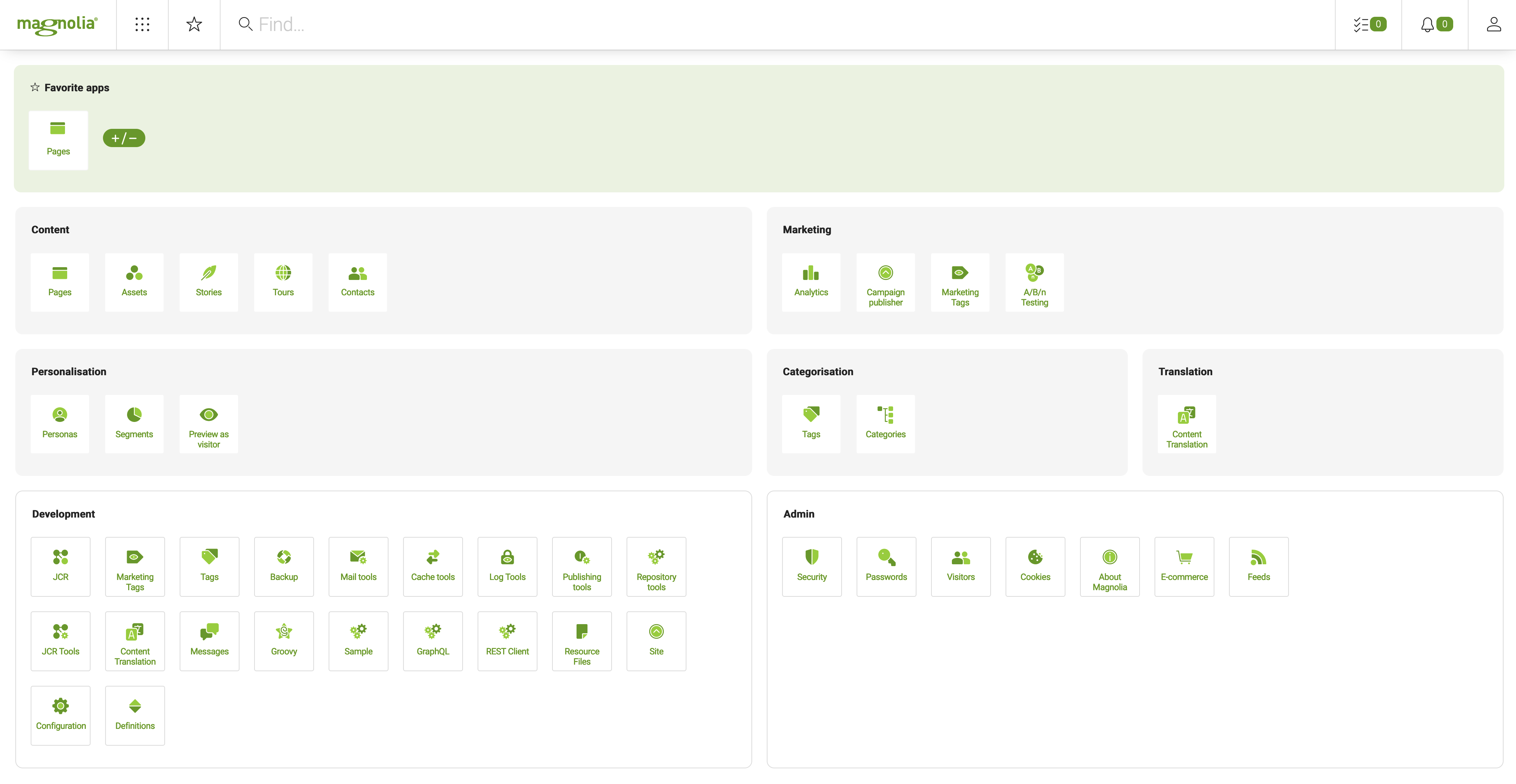The image size is (1516, 784).
Task: Launch the Tours app
Action: click(283, 282)
